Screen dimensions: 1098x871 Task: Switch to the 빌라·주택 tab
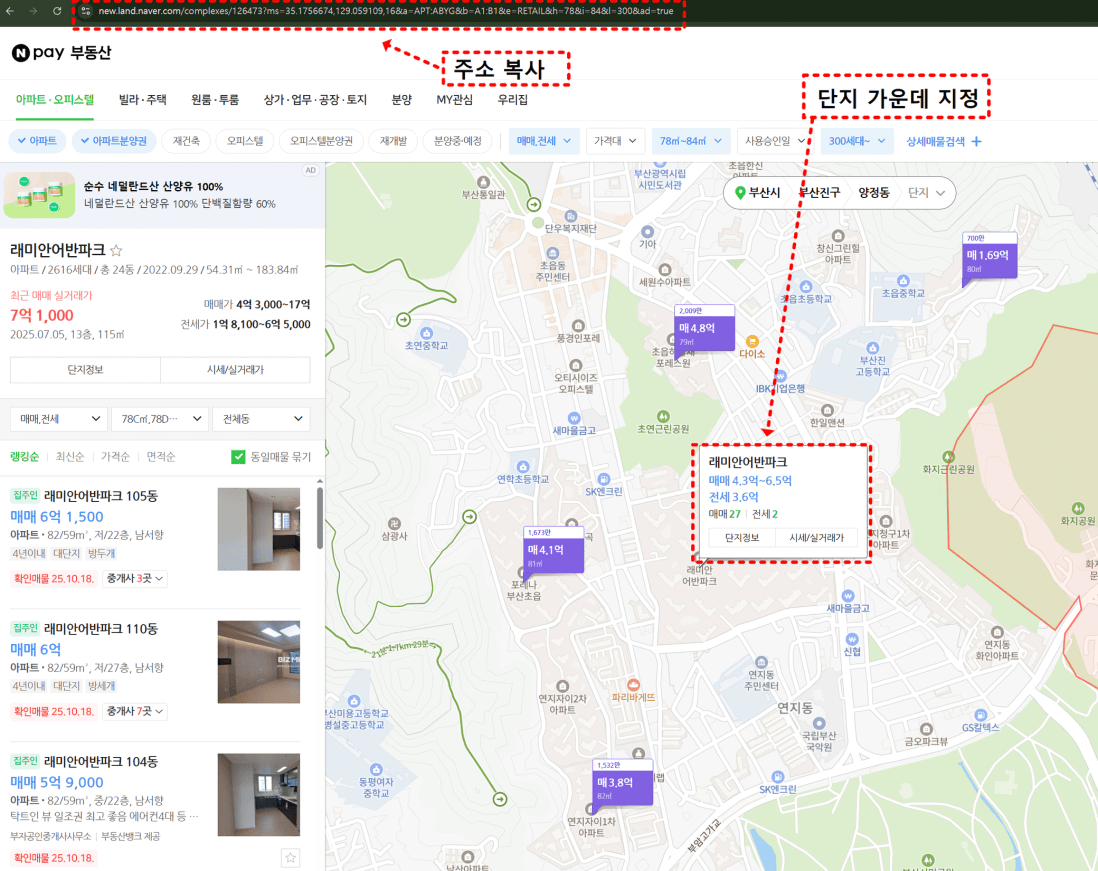[142, 100]
